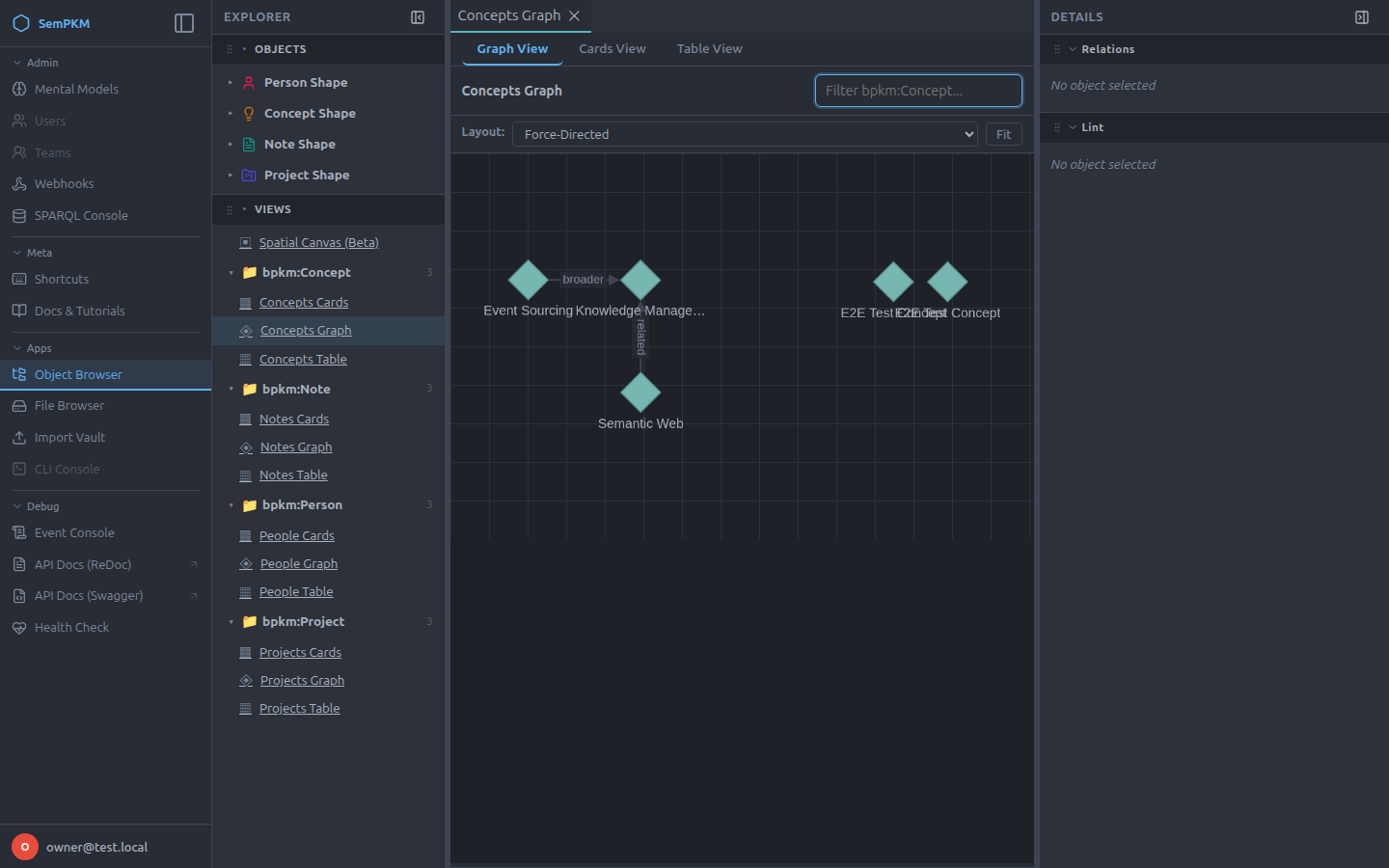Click the Import Vault upload icon
This screenshot has height=868, width=1389.
[19, 438]
